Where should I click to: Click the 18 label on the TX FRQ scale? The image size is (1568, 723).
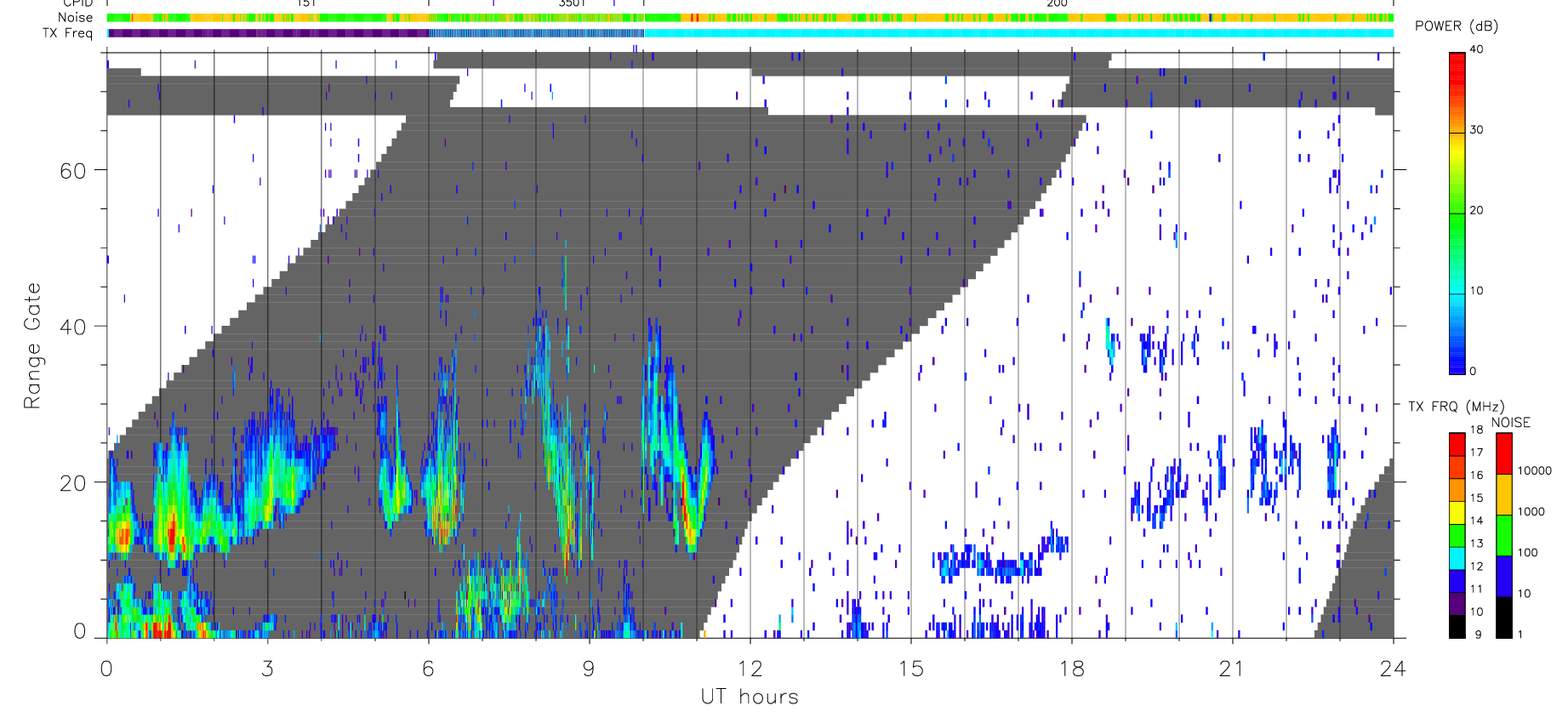[1476, 430]
